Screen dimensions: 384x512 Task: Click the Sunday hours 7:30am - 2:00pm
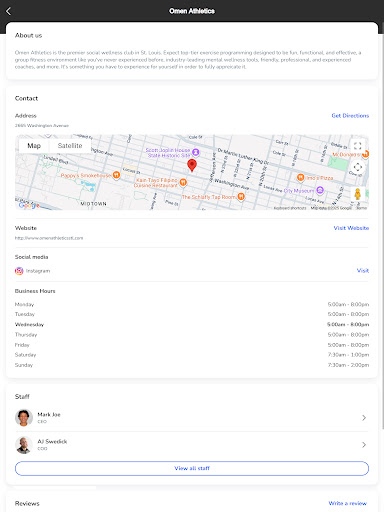tap(348, 365)
